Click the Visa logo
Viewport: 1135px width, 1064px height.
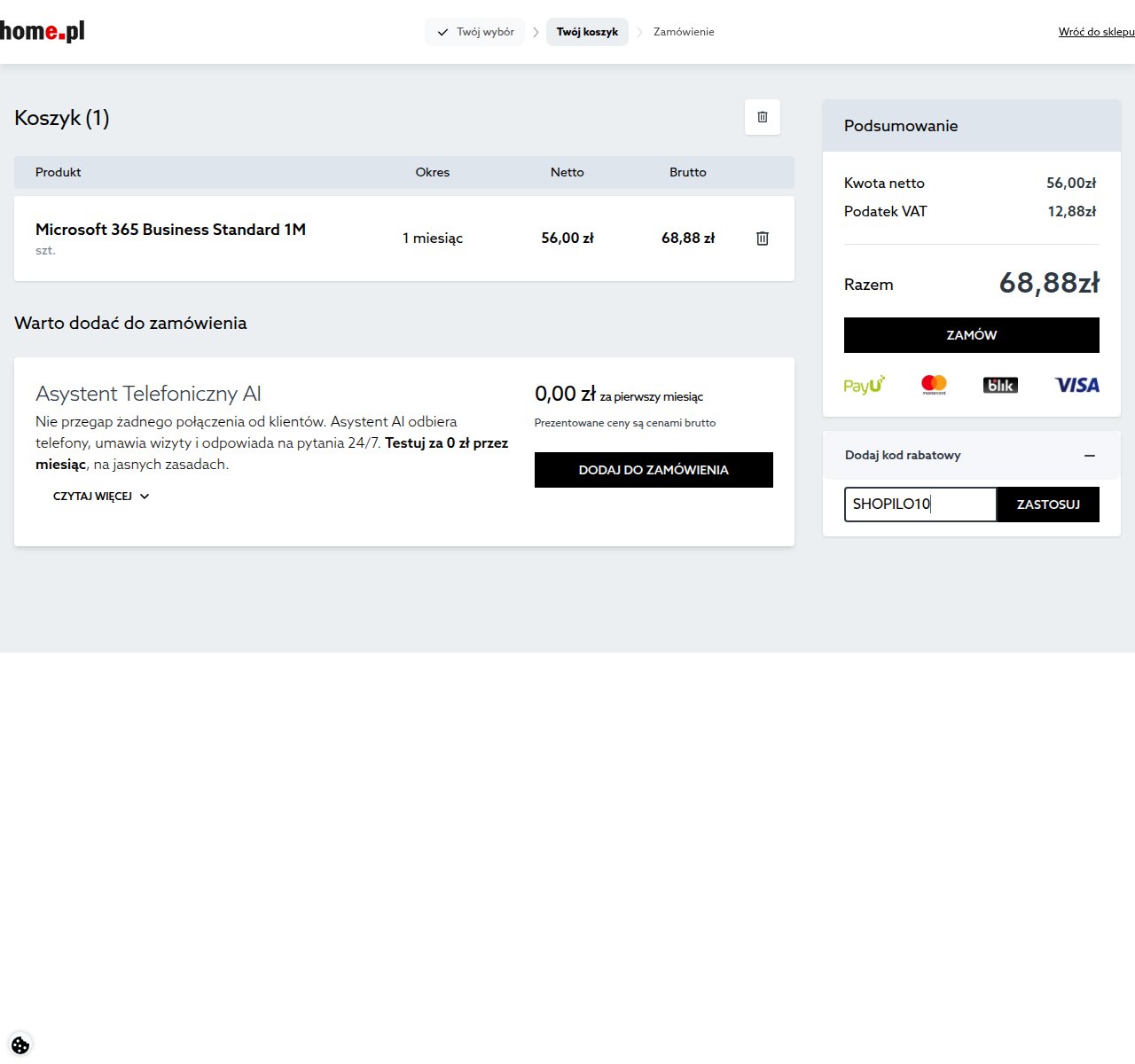[1076, 385]
